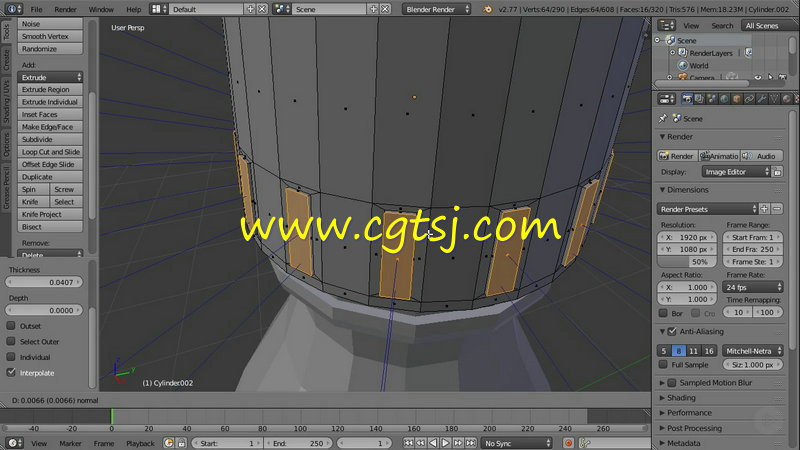Open the 24 fps frame rate dropdown
The height and width of the screenshot is (450, 800).
pos(753,287)
